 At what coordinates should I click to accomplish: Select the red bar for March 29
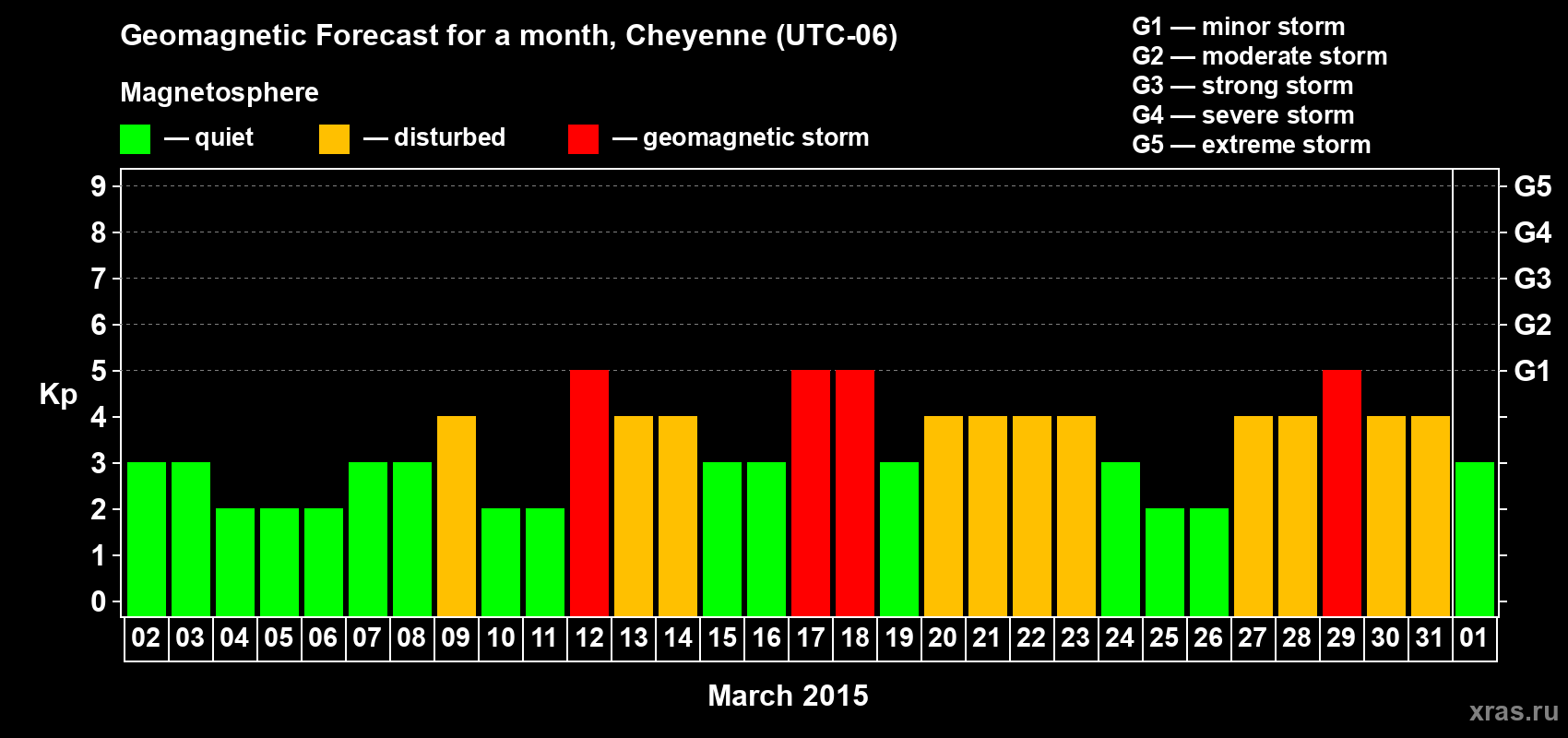[1342, 493]
